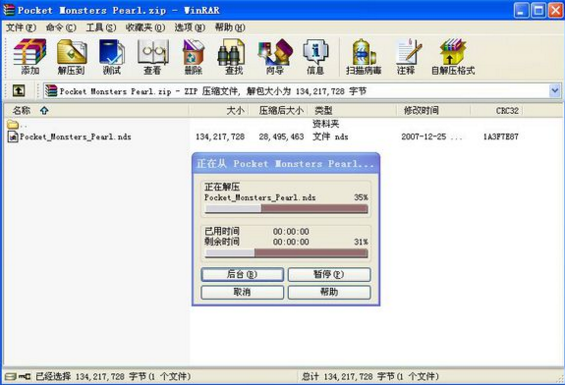This screenshot has height=385, width=565.
Task: Click the dialog Help (帮助) button
Action: [329, 292]
